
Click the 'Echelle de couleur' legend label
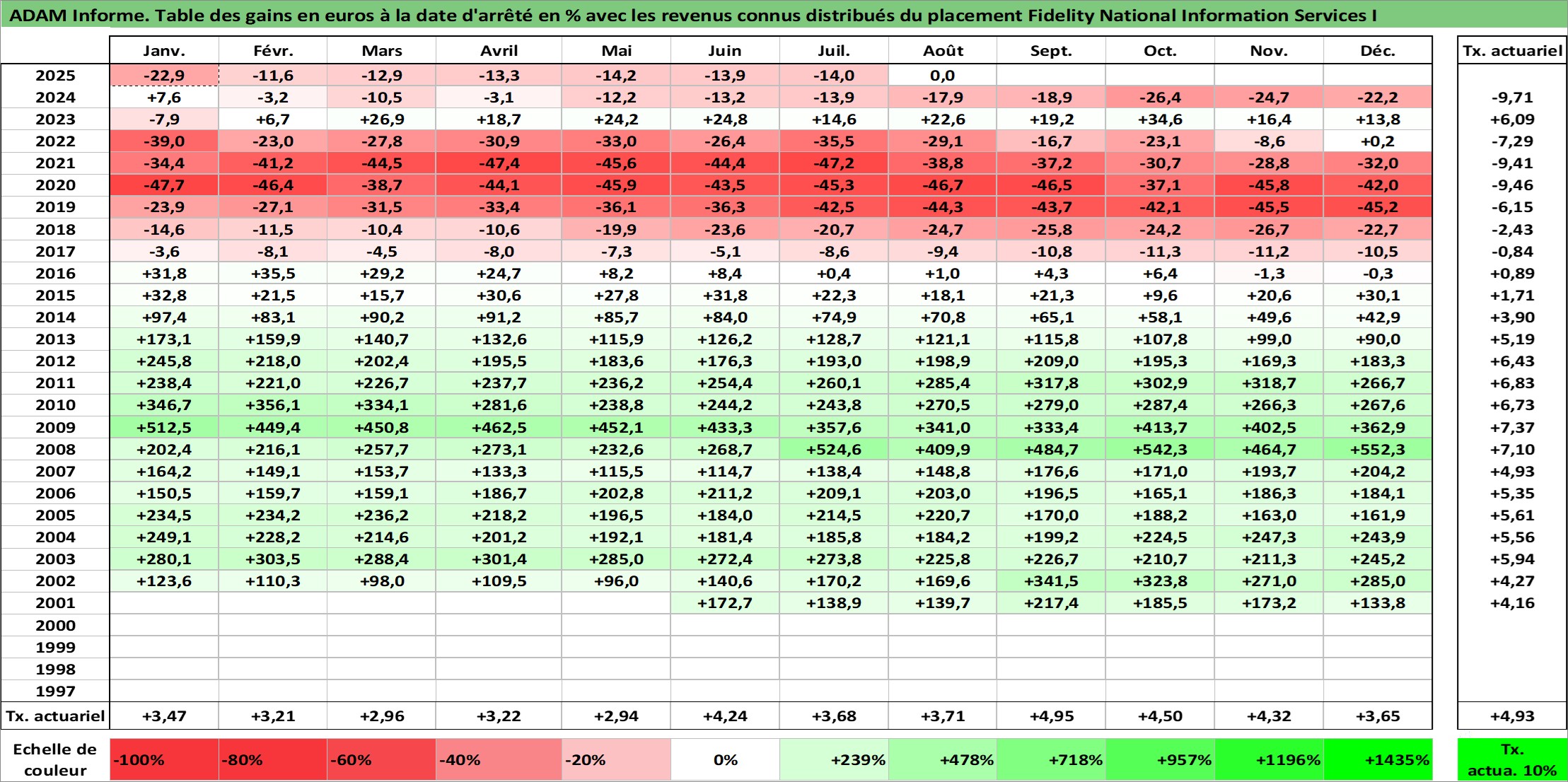[55, 759]
